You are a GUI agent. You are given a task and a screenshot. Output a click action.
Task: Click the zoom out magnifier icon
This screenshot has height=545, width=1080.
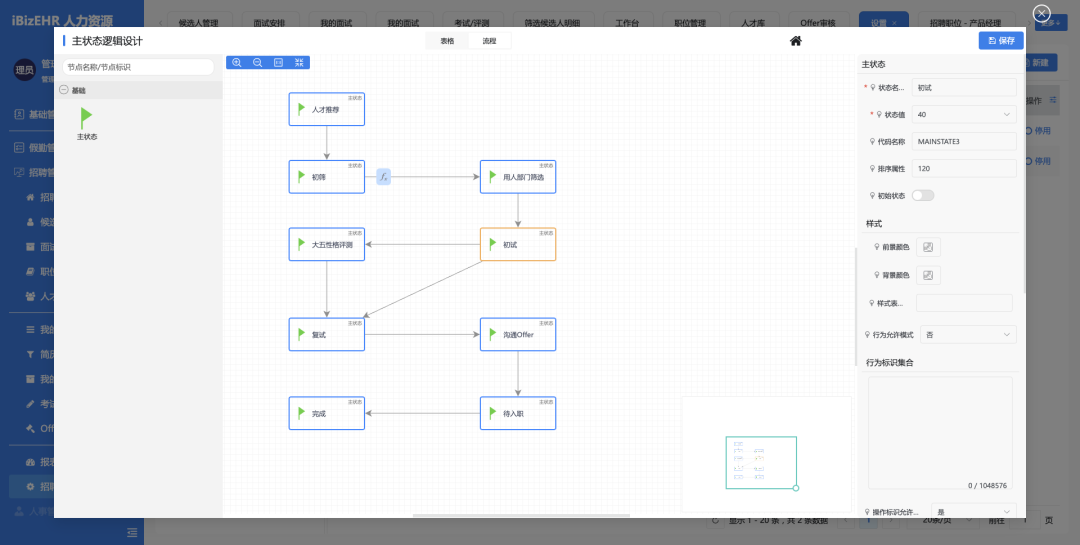pos(257,62)
